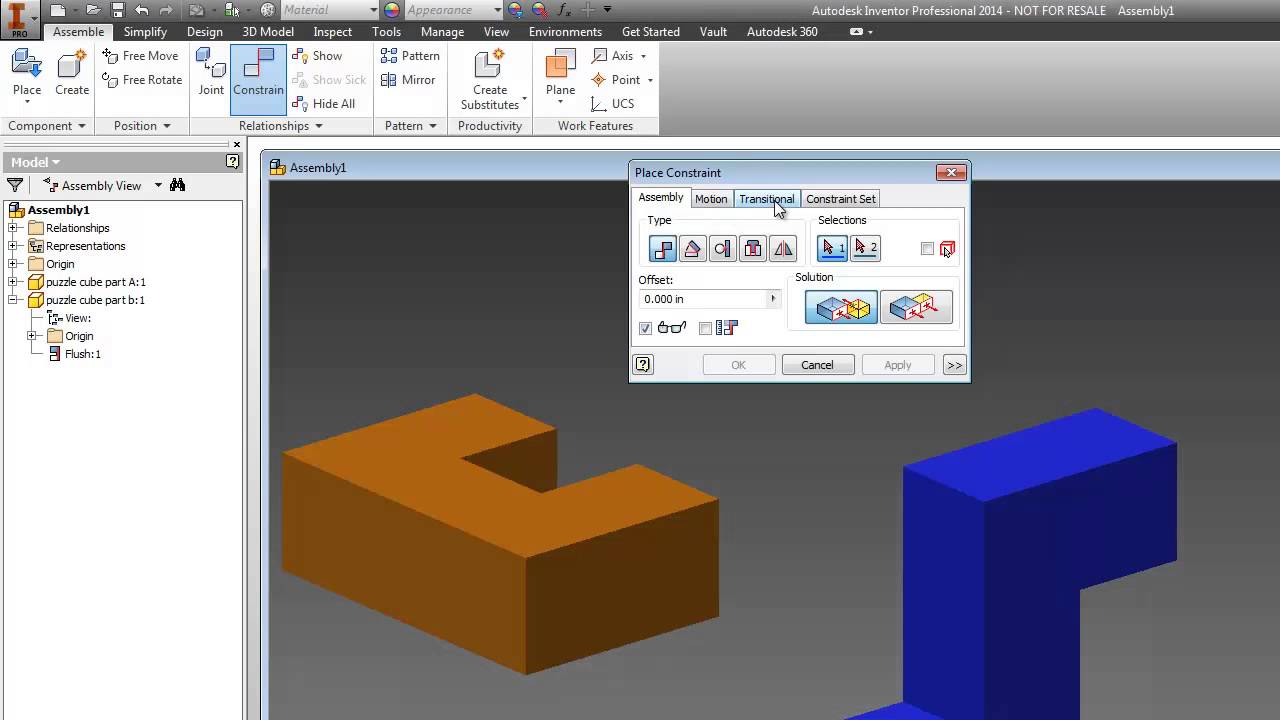Click the Undo arrow icon
The width and height of the screenshot is (1280, 720).
[142, 10]
